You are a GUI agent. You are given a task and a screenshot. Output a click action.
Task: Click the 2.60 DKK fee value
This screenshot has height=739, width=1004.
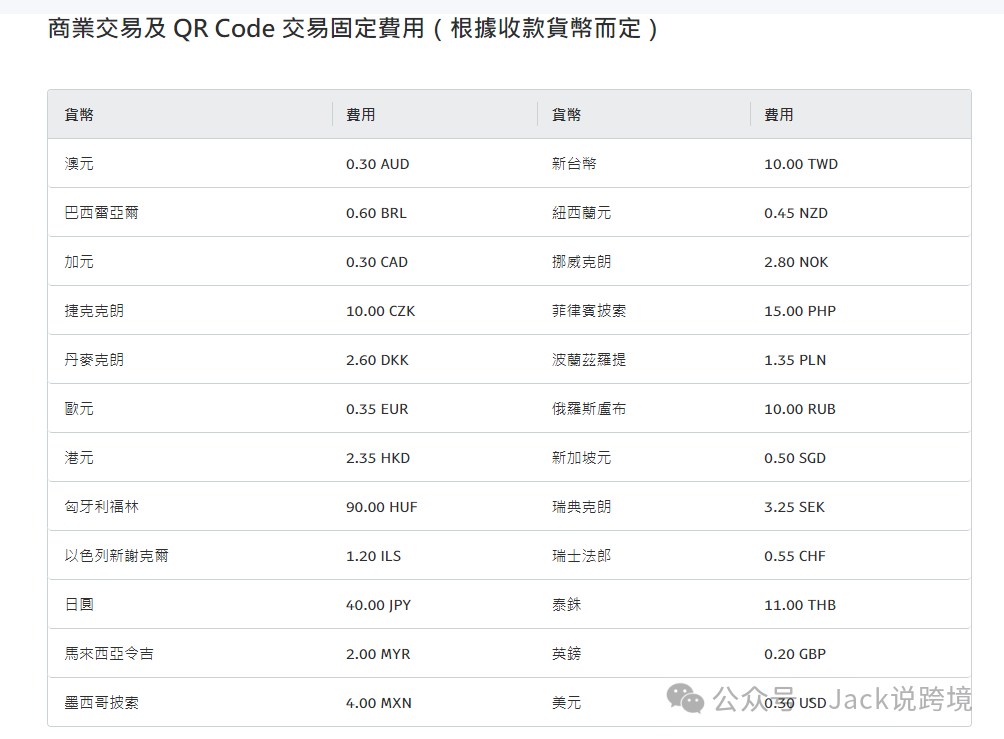pos(377,360)
